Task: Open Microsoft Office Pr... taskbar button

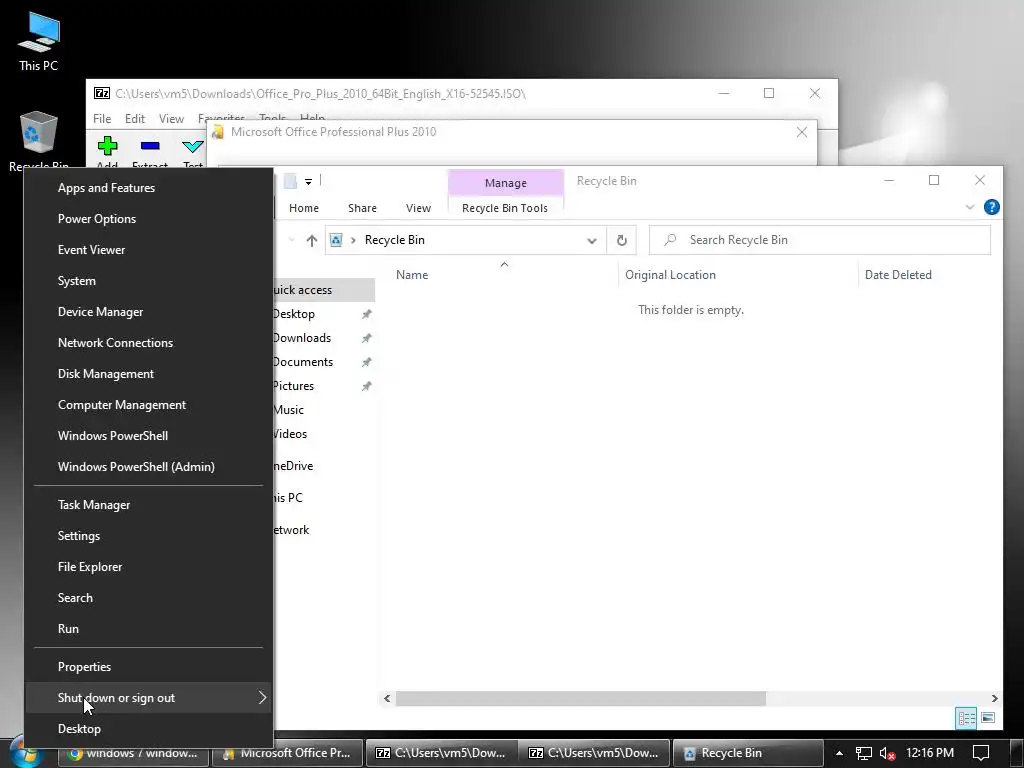Action: 286,753
